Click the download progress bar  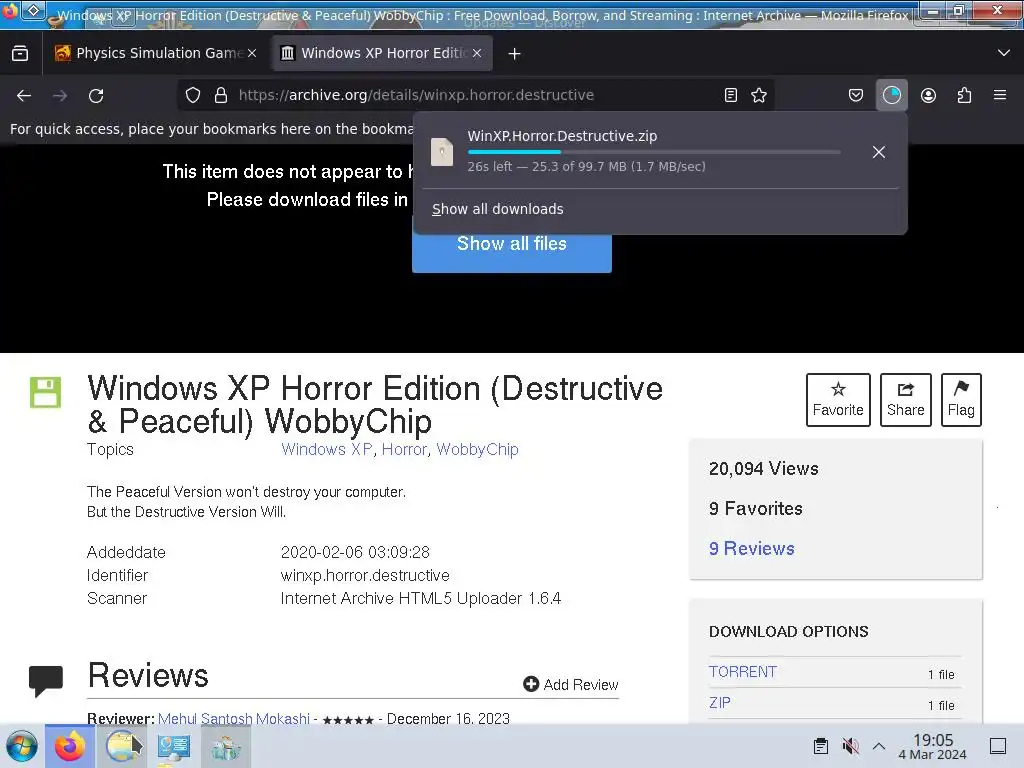point(654,152)
